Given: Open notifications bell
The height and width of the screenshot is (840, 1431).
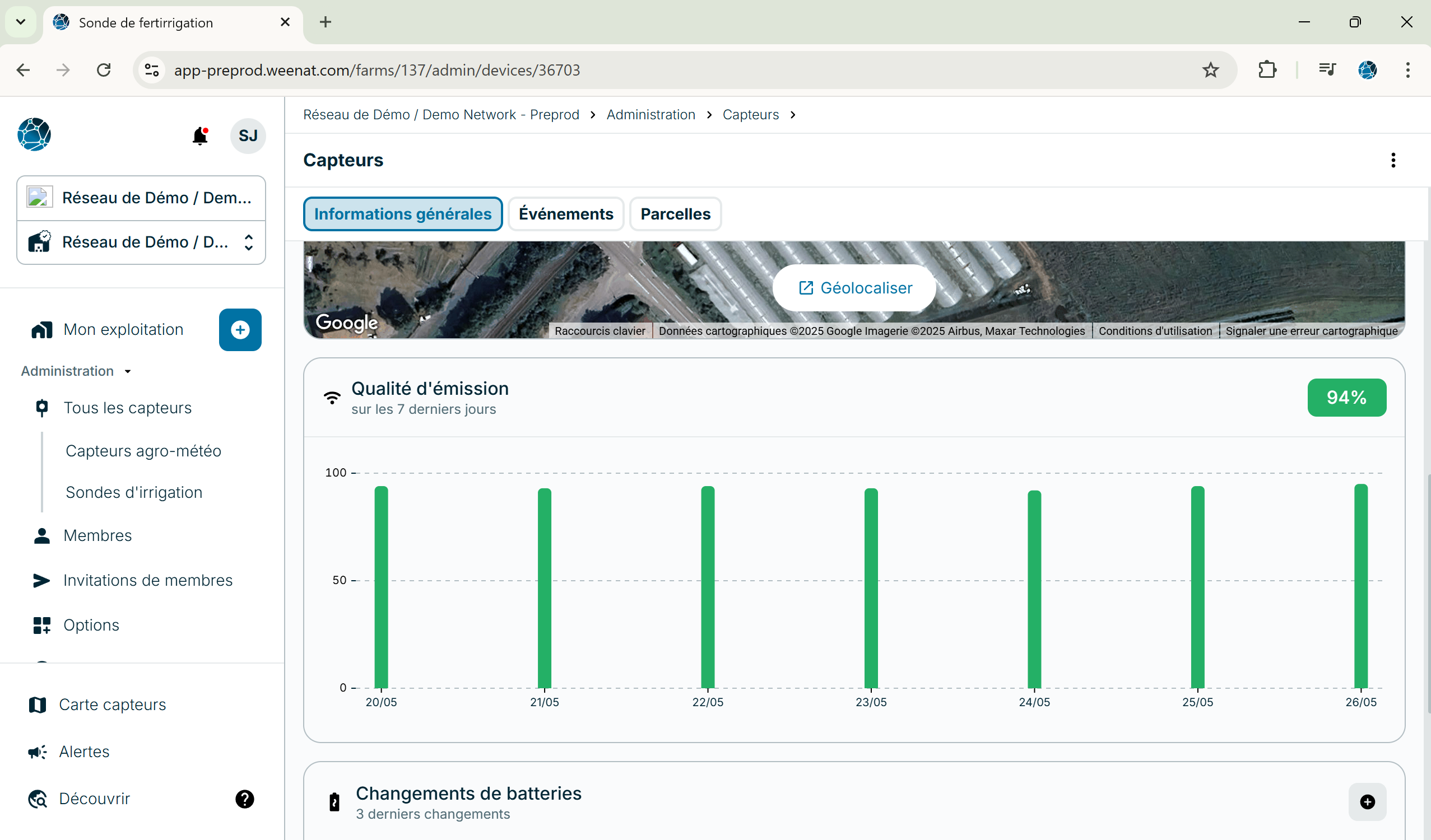Looking at the screenshot, I should [200, 136].
